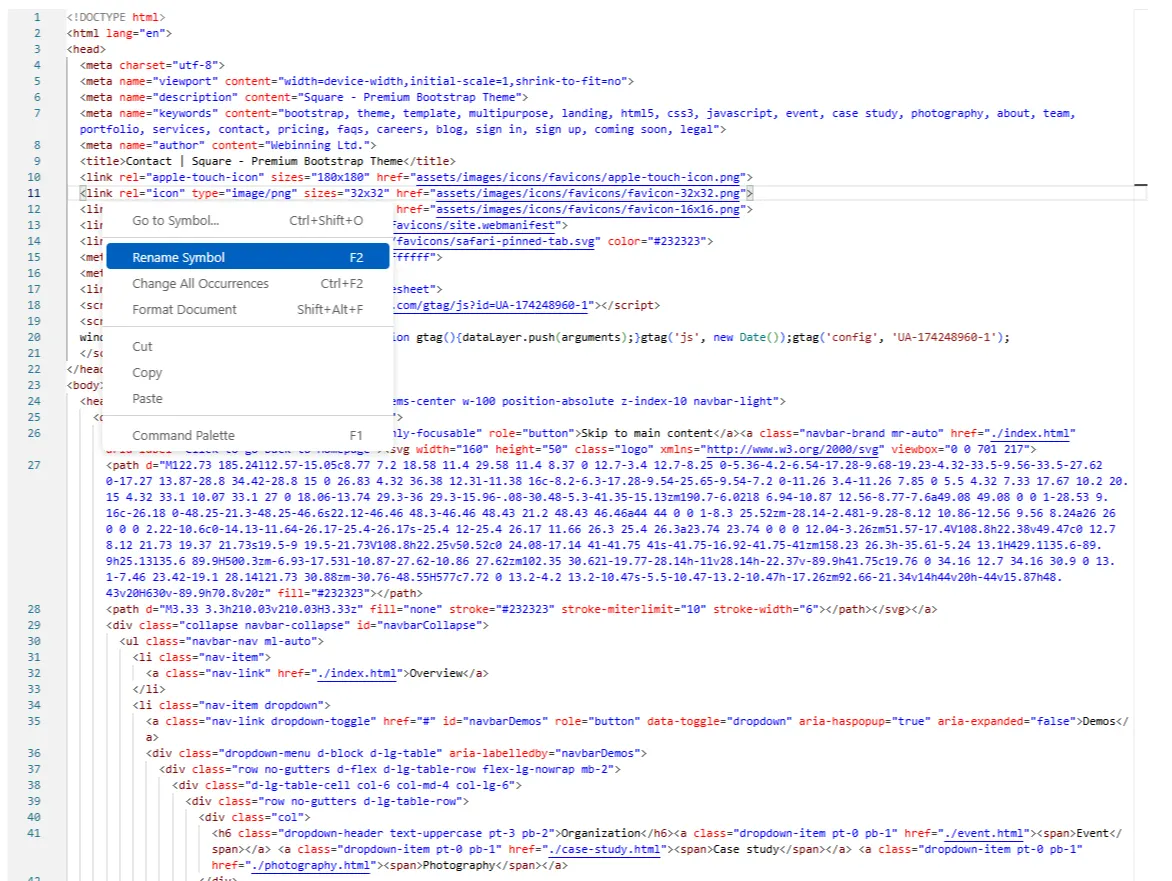
Task: Click the id="navbarCollapse" attribute
Action: coord(419,625)
